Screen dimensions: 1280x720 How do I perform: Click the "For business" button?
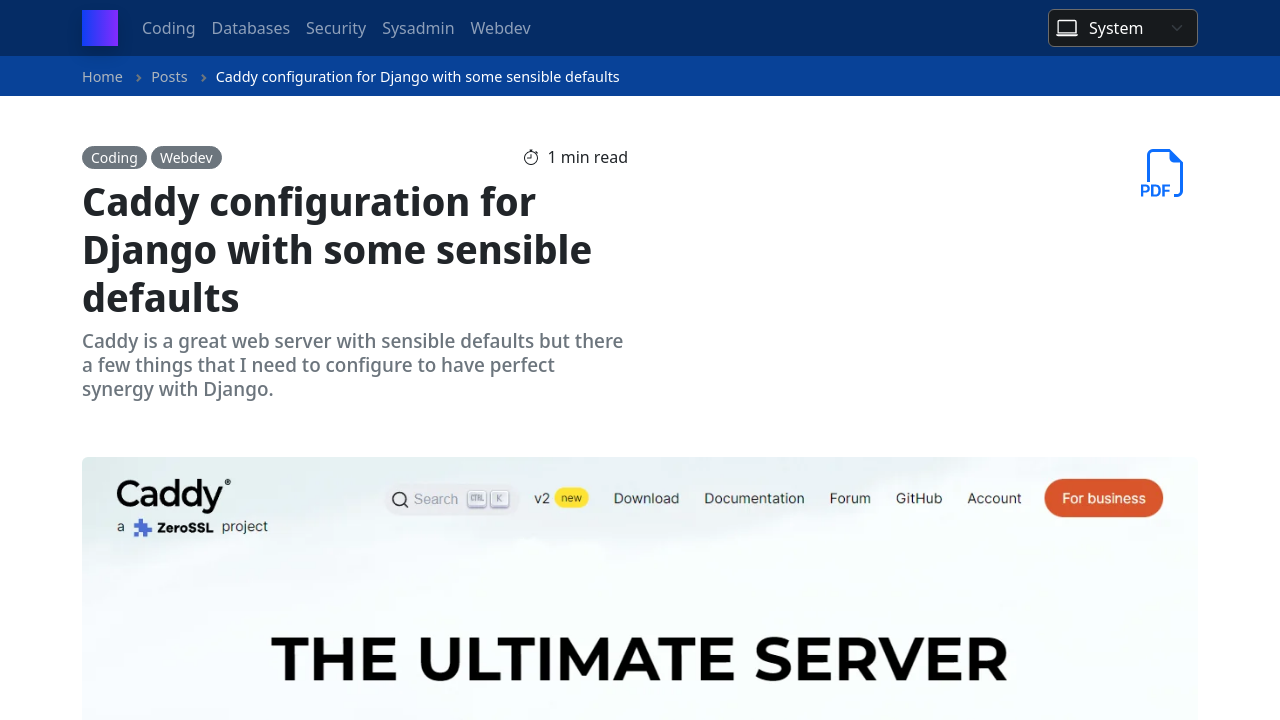click(x=1103, y=498)
